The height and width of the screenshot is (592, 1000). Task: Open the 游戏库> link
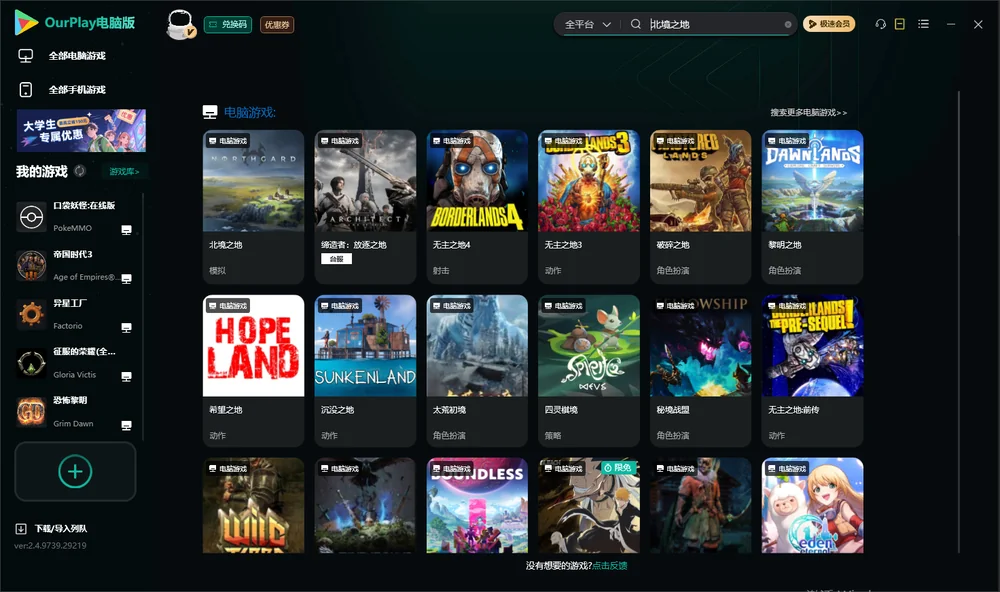point(124,171)
